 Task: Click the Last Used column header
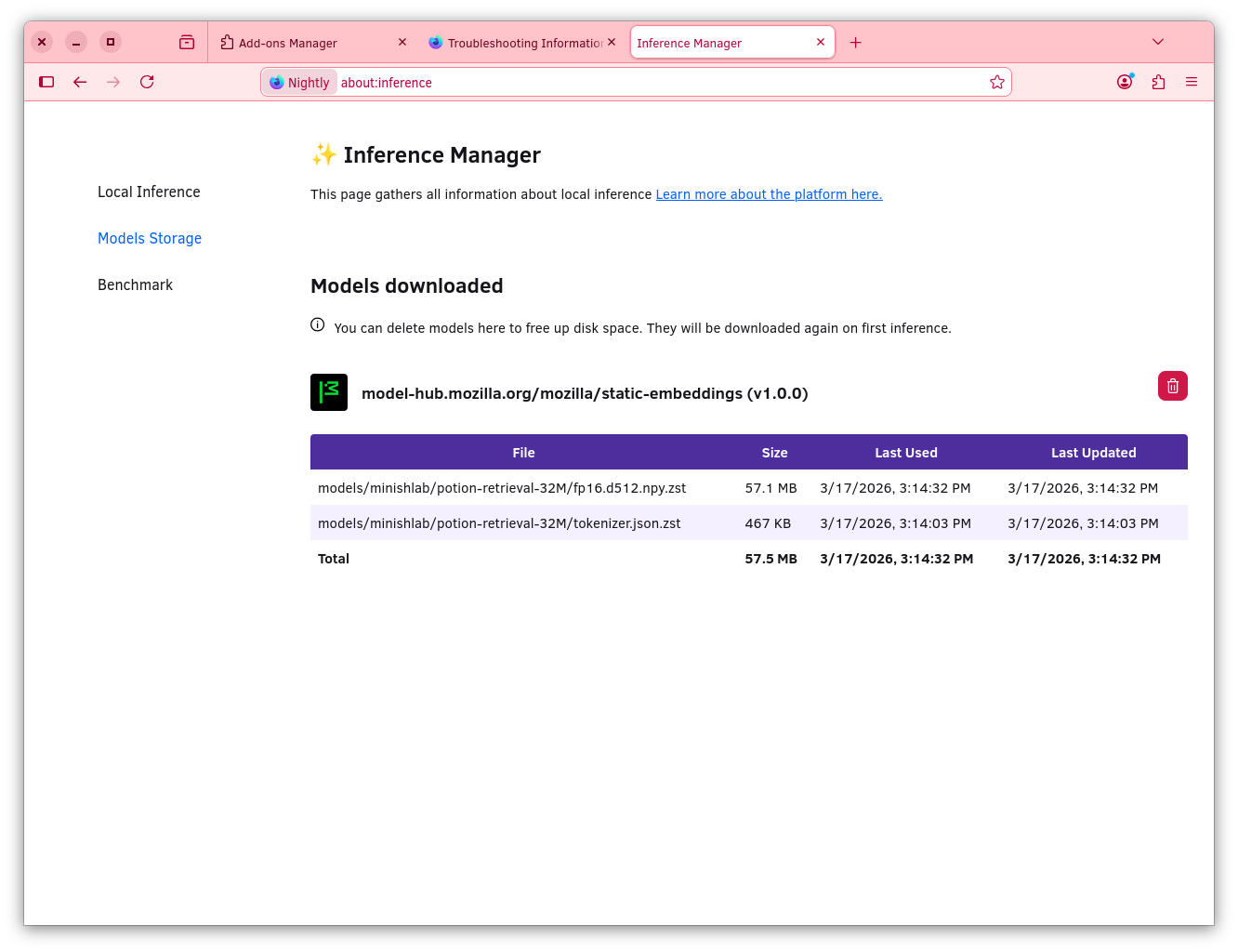(906, 453)
